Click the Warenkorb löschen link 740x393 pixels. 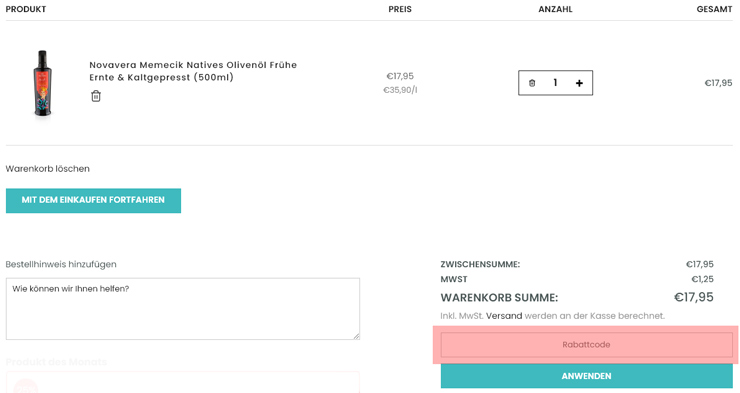click(x=48, y=169)
